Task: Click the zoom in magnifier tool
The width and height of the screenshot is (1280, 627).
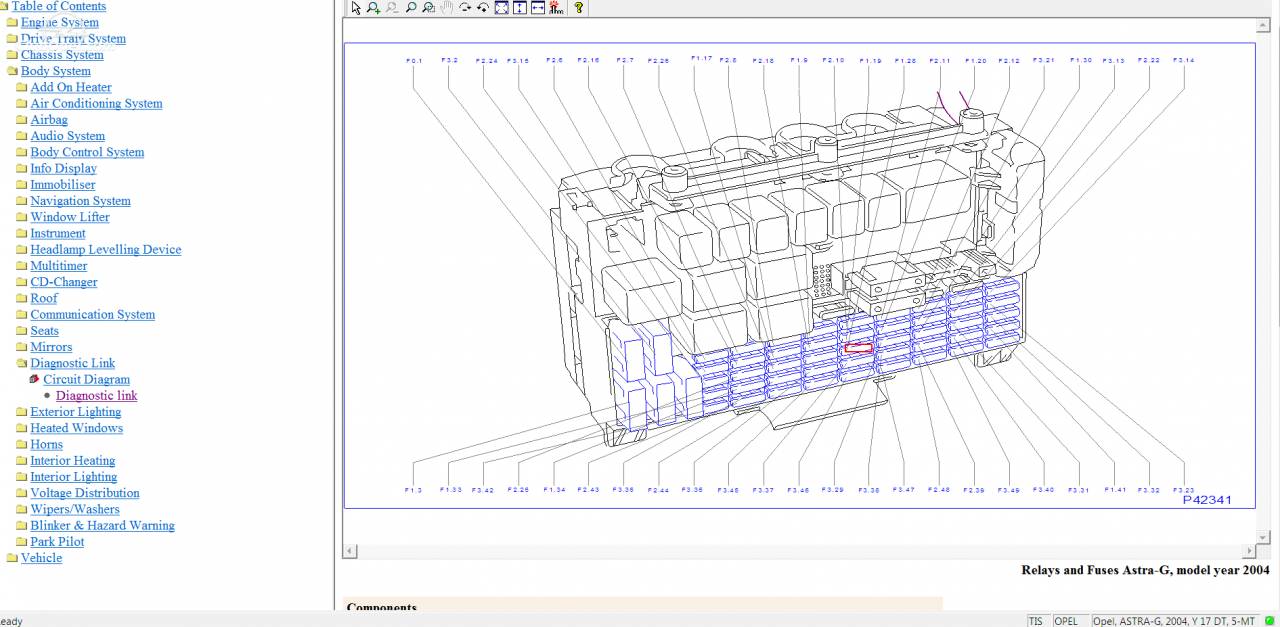Action: (373, 8)
